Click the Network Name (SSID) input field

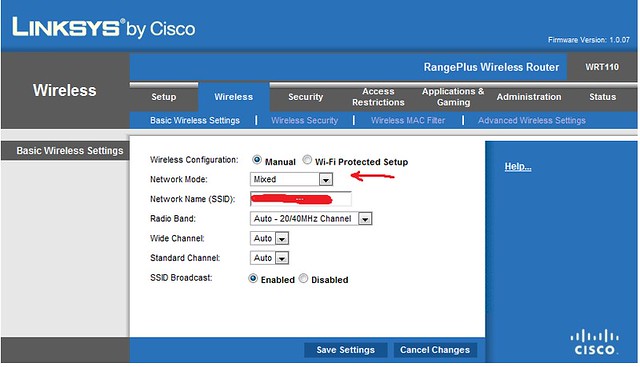[301, 199]
